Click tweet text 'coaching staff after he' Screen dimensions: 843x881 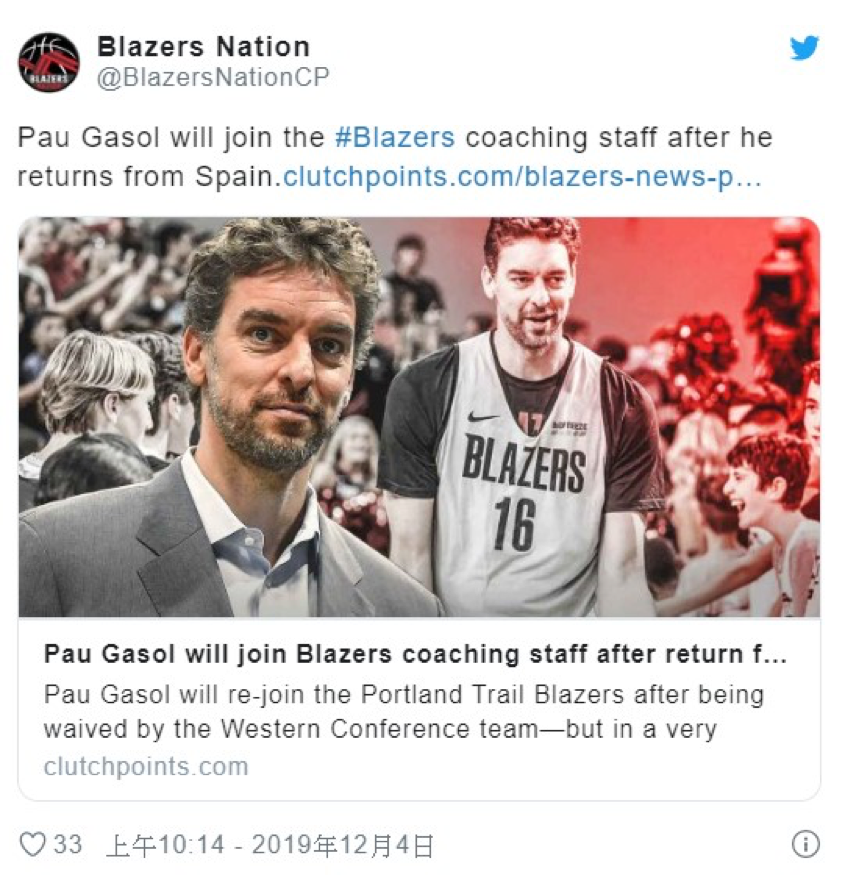(x=619, y=138)
